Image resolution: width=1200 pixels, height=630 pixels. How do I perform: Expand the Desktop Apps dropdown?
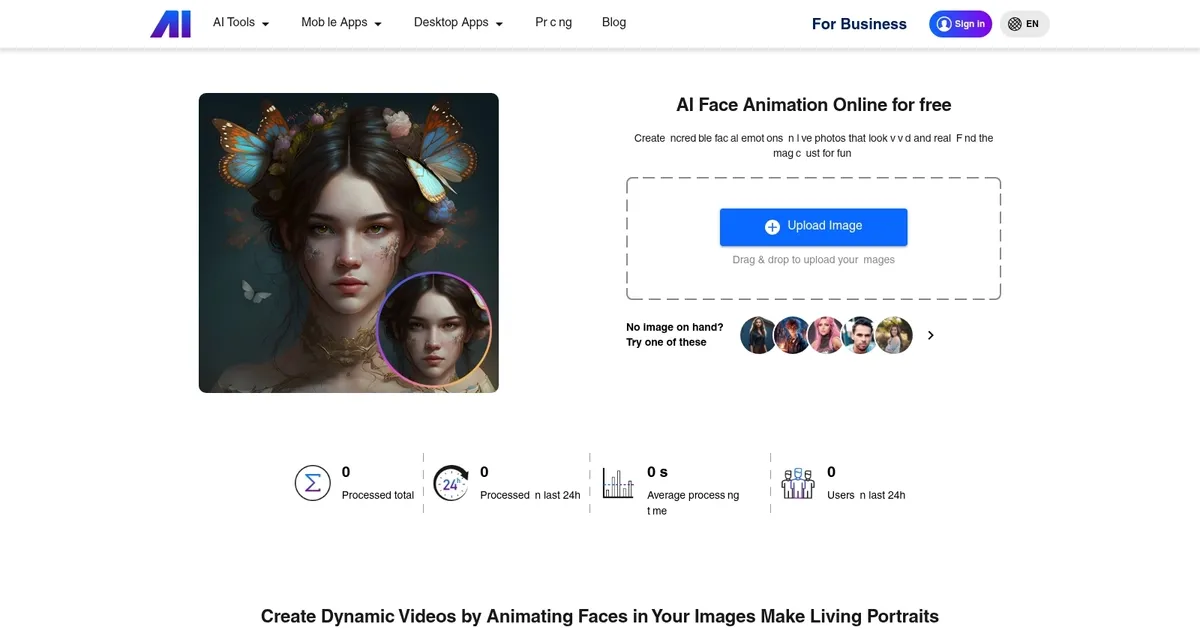458,23
